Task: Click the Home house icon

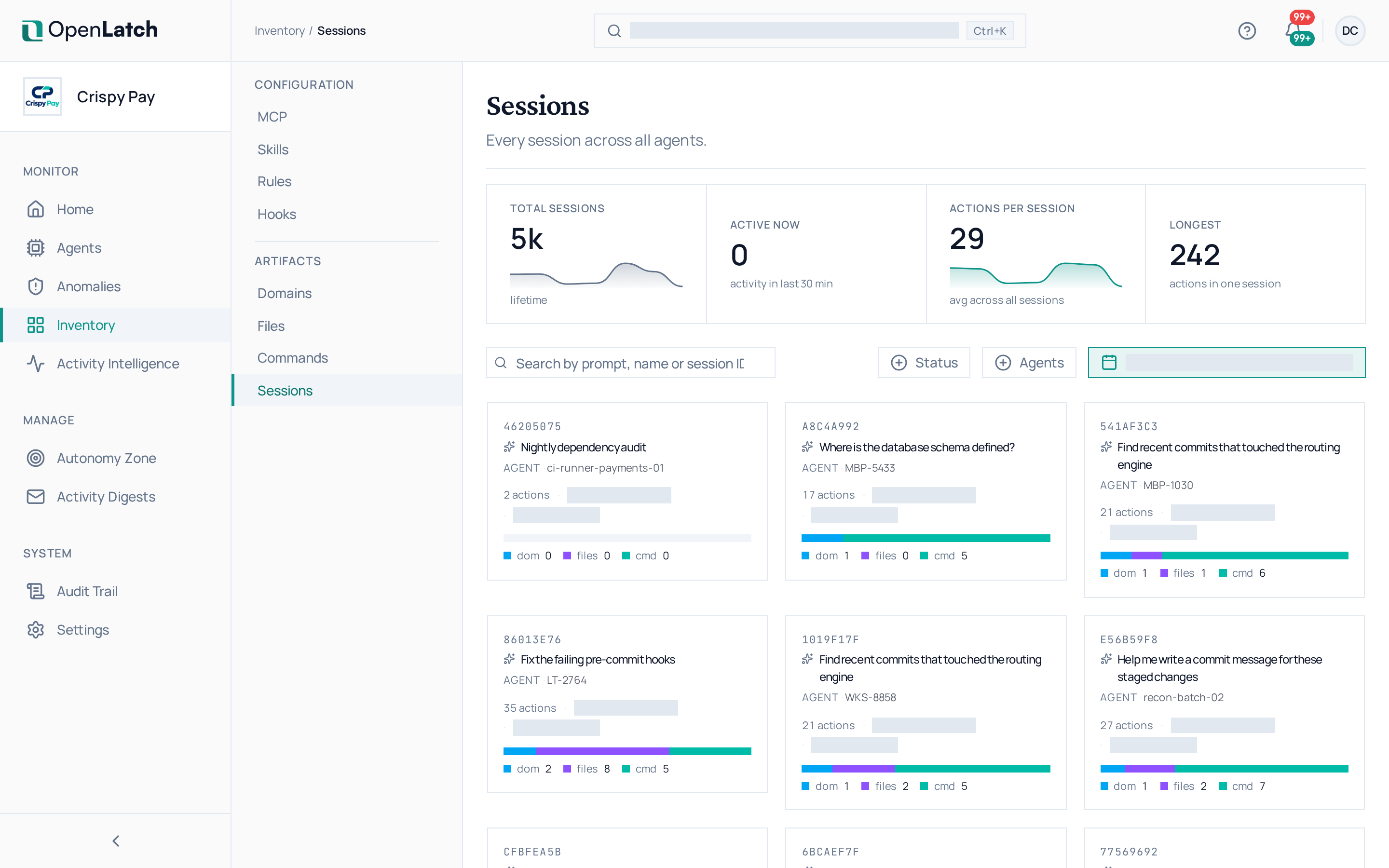Action: (x=36, y=209)
